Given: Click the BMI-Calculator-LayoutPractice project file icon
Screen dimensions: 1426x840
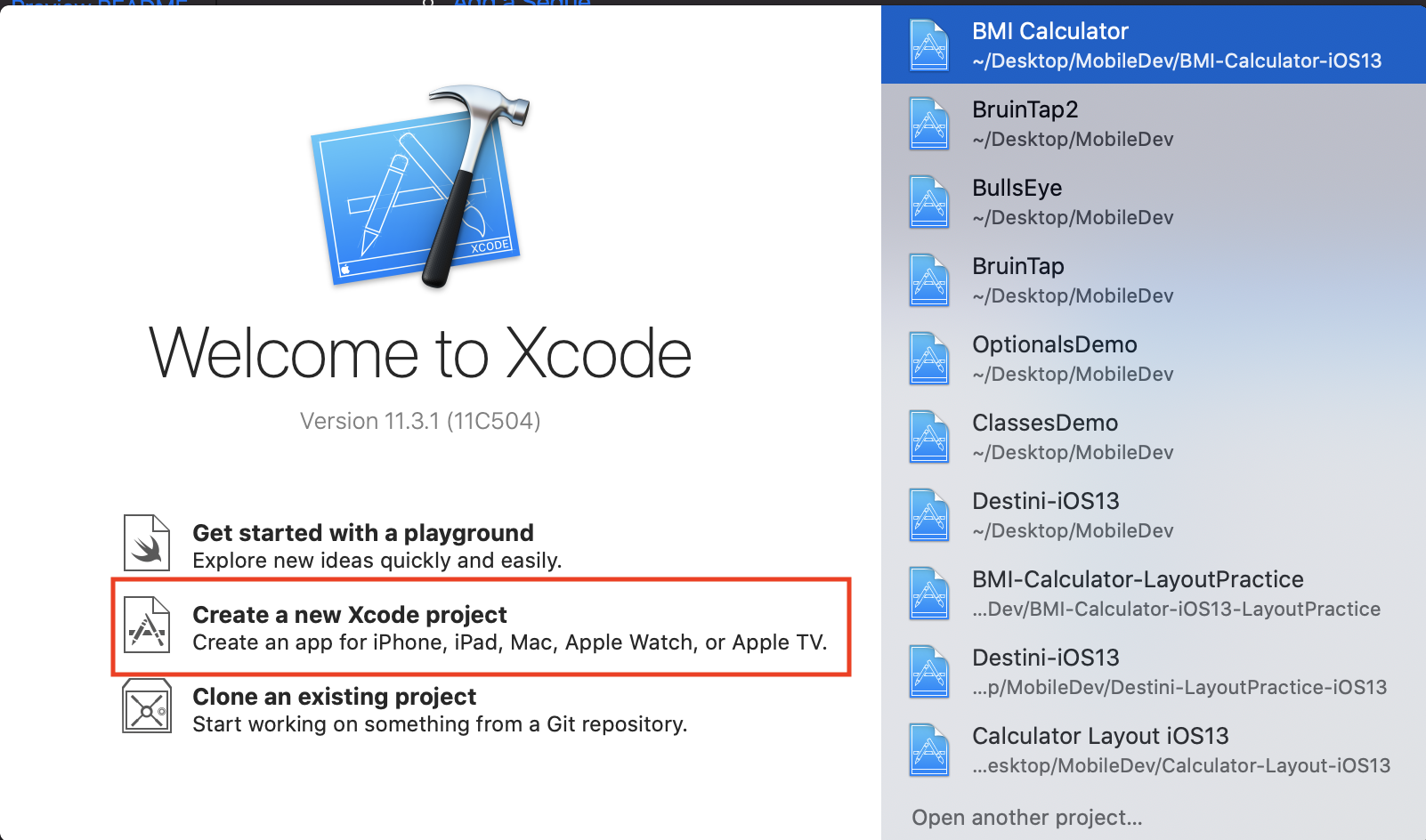Looking at the screenshot, I should coord(929,594).
